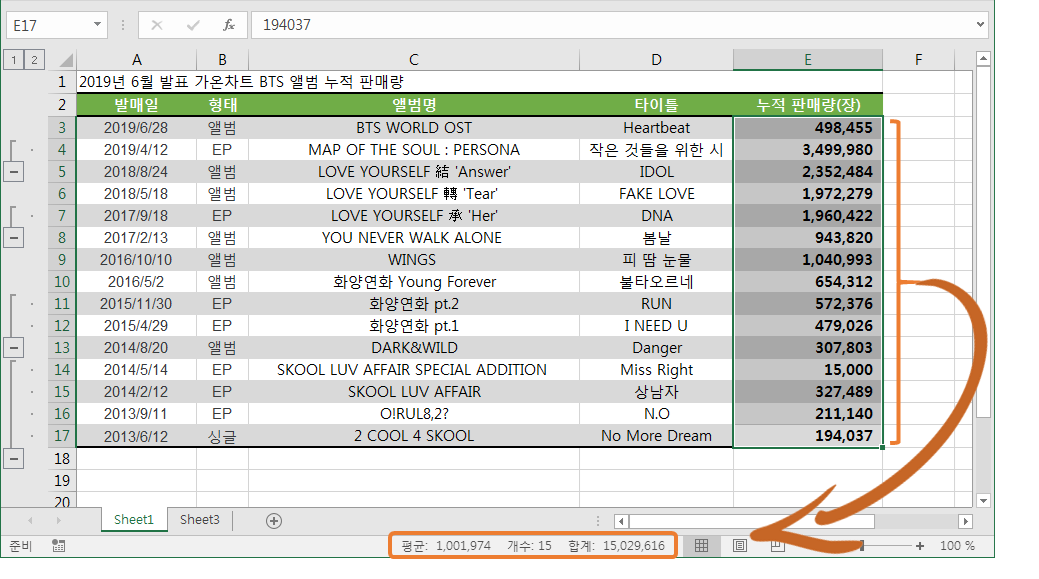
Task: Click header cell 누적 판매량(장)
Action: [808, 105]
